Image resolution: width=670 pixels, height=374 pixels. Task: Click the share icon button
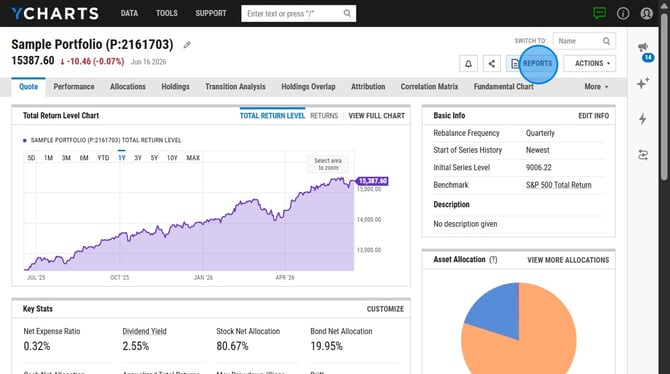[x=492, y=64]
